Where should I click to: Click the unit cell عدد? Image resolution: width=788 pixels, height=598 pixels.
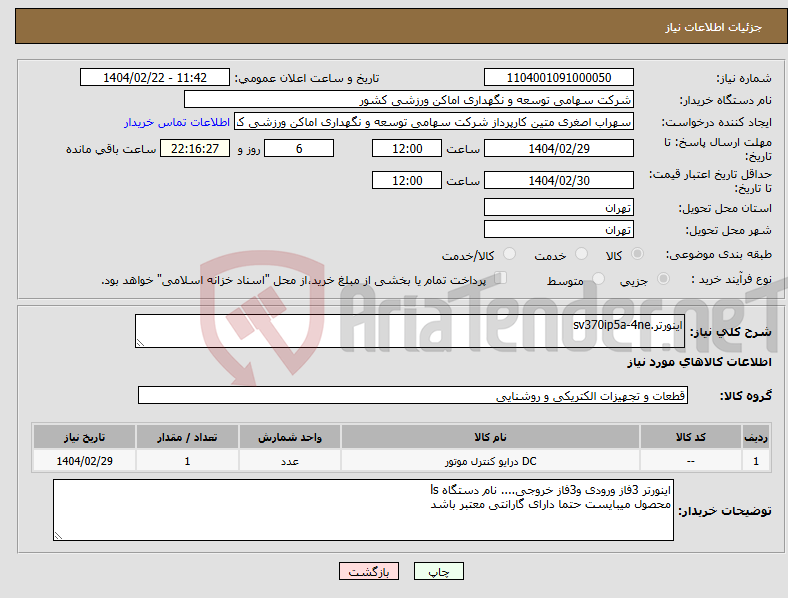coord(290,461)
